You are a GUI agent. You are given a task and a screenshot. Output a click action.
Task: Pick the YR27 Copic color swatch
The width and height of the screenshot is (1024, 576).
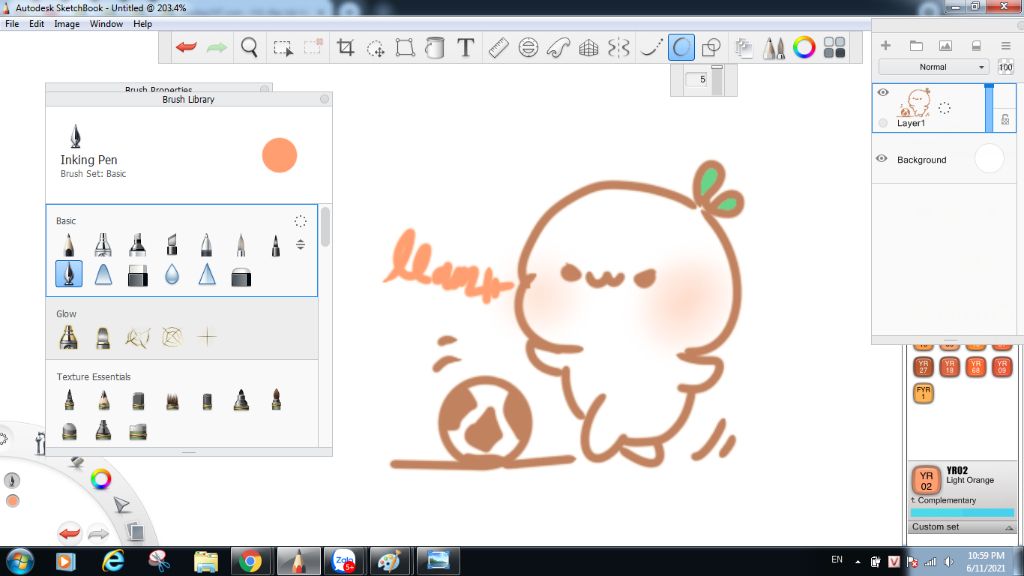(x=923, y=366)
